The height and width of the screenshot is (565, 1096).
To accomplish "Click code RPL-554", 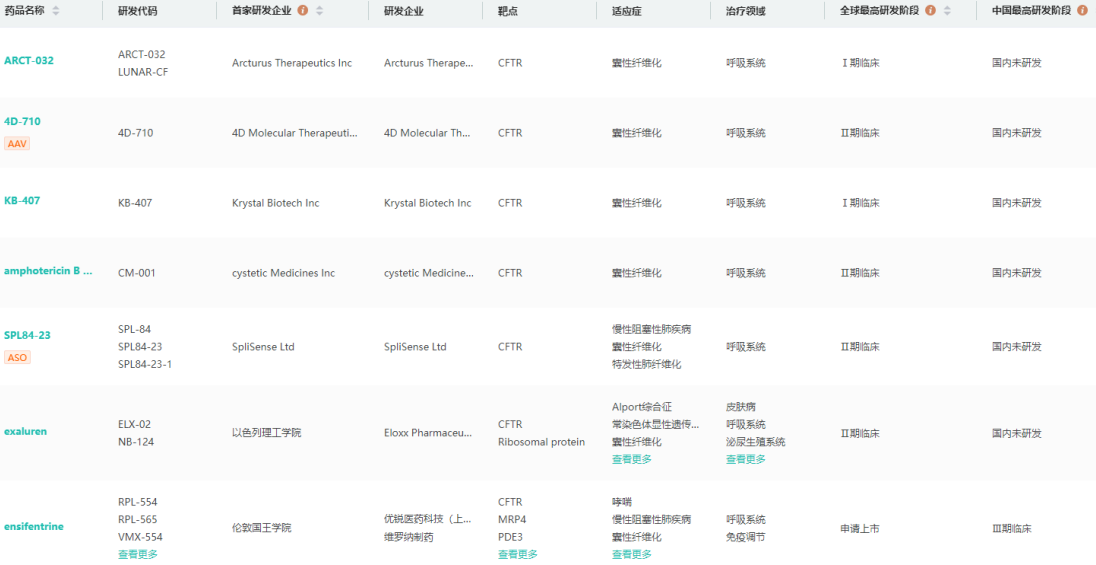I will (138, 501).
